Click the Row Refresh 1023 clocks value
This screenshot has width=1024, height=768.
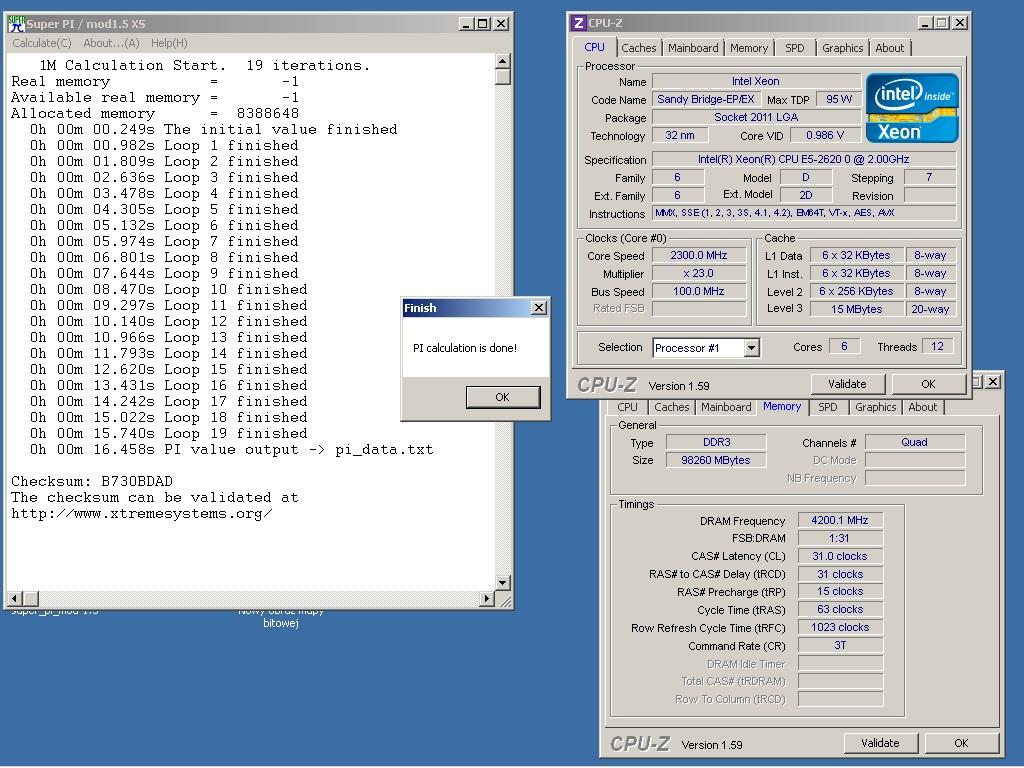[840, 628]
